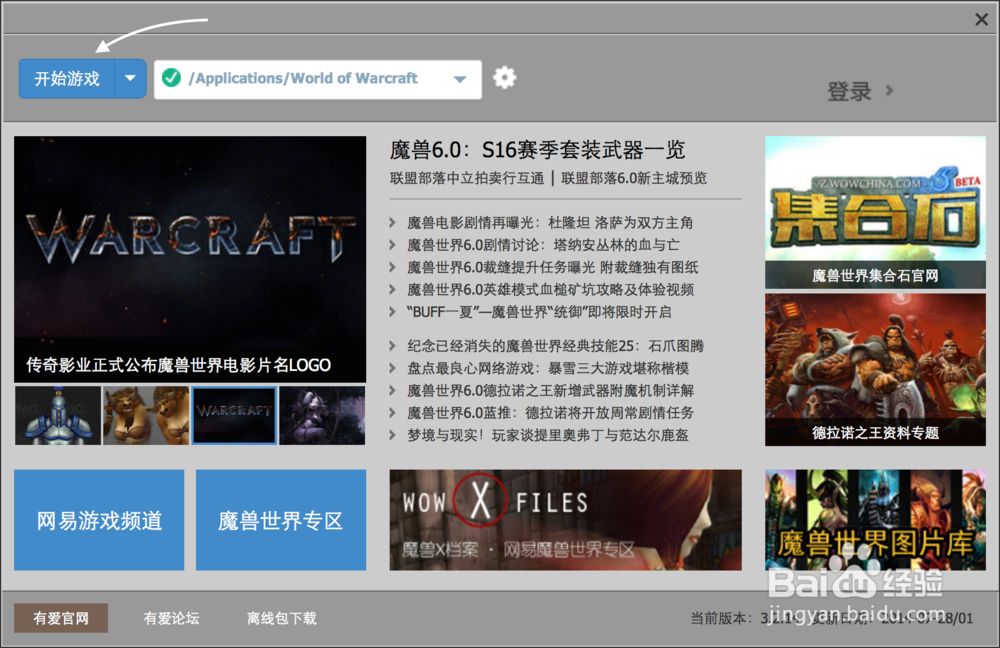1000x648 pixels.
Task: Open the WOW X FILES 魔兽X档案 banner
Action: coord(565,520)
